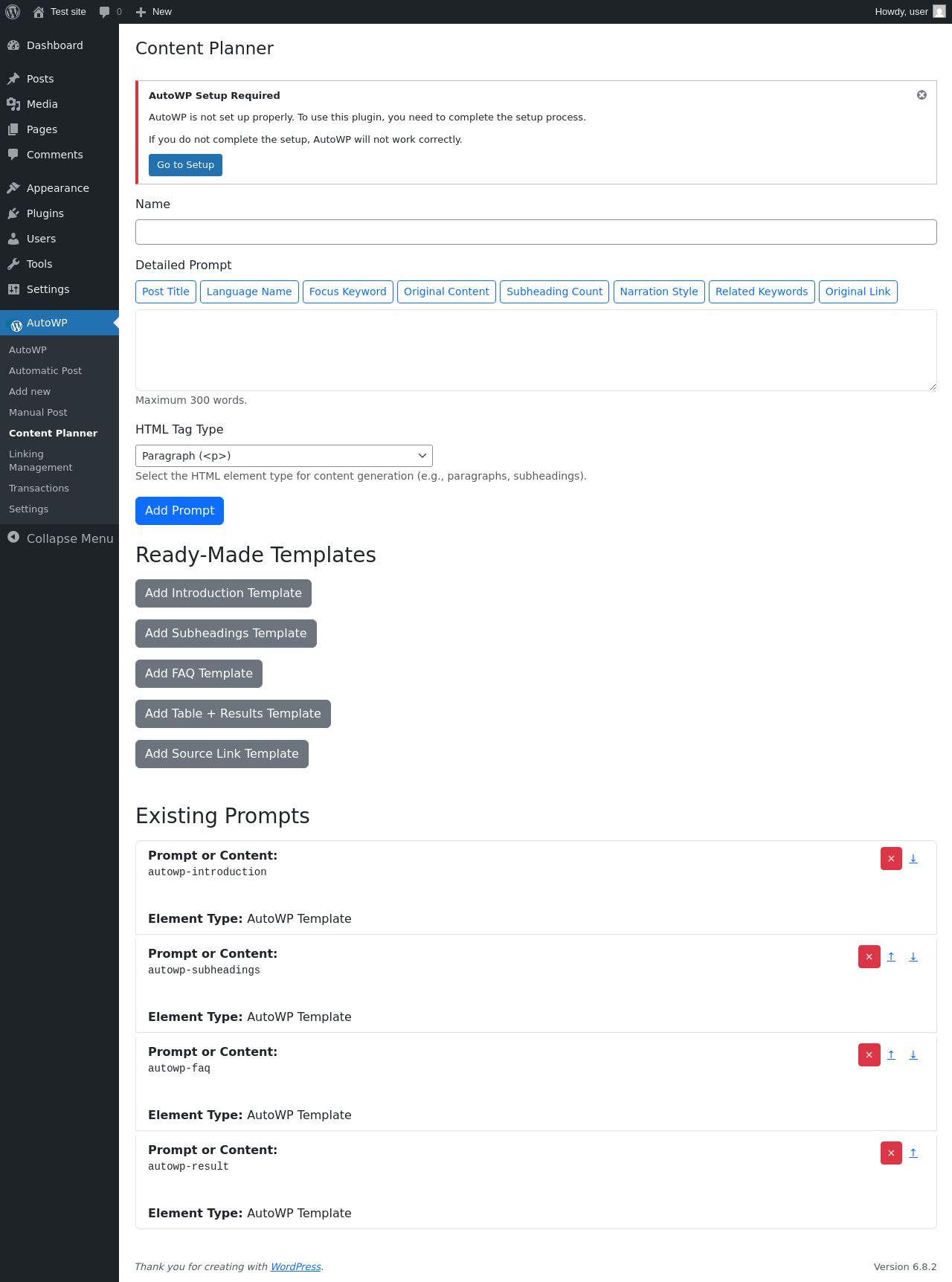This screenshot has width=952, height=1282.
Task: Move autowp-introduction prompt down
Action: [913, 859]
